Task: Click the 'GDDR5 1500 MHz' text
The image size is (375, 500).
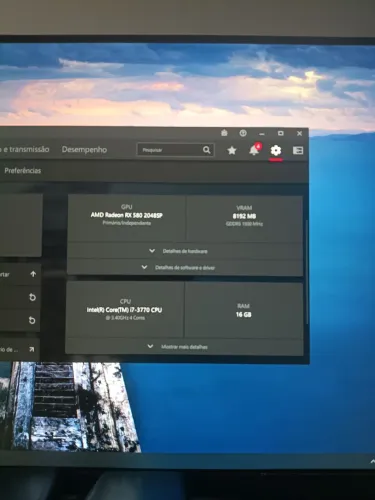Action: pyautogui.click(x=244, y=224)
